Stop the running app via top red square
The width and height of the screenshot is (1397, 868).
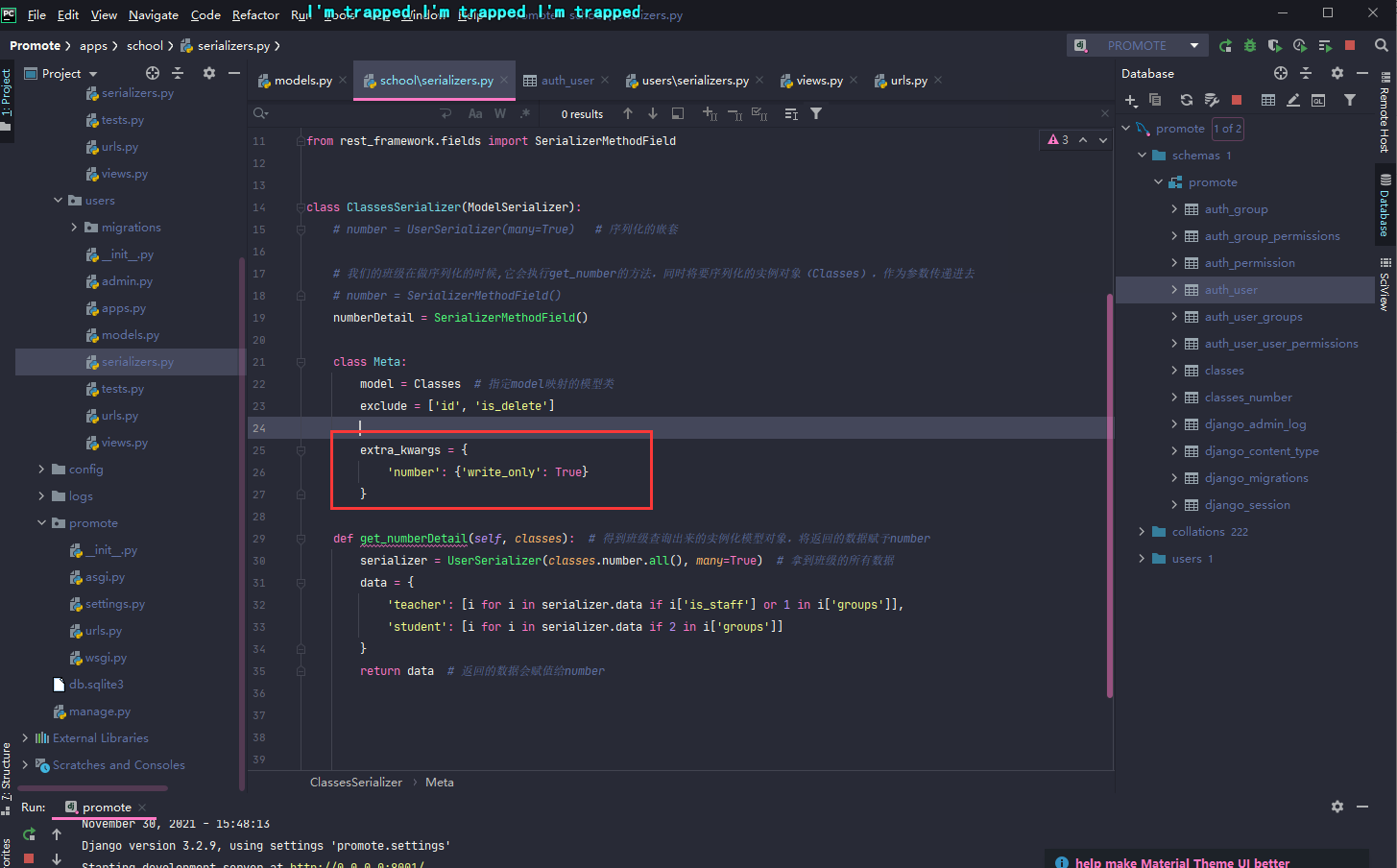click(1350, 45)
